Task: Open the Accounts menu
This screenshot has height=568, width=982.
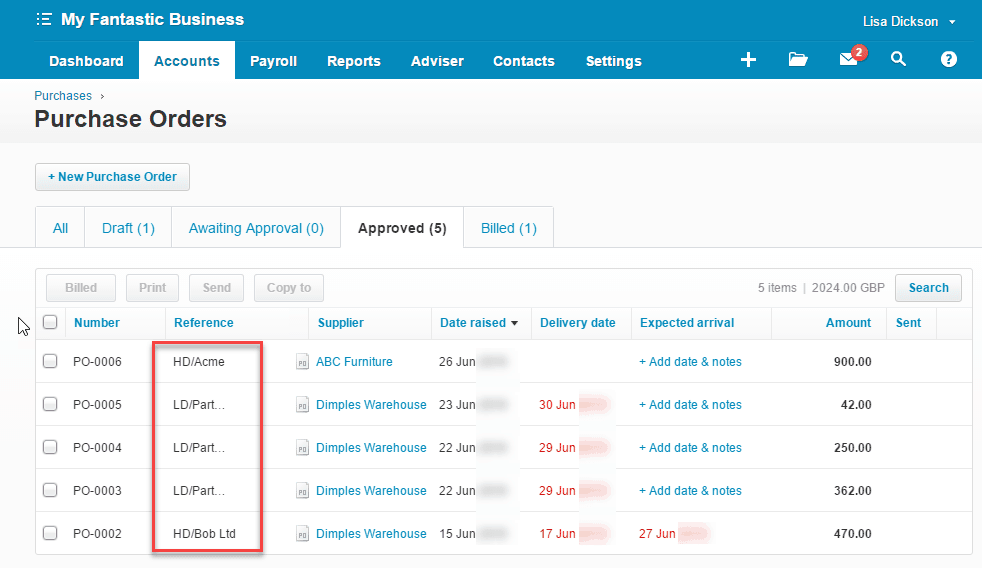Action: (187, 61)
